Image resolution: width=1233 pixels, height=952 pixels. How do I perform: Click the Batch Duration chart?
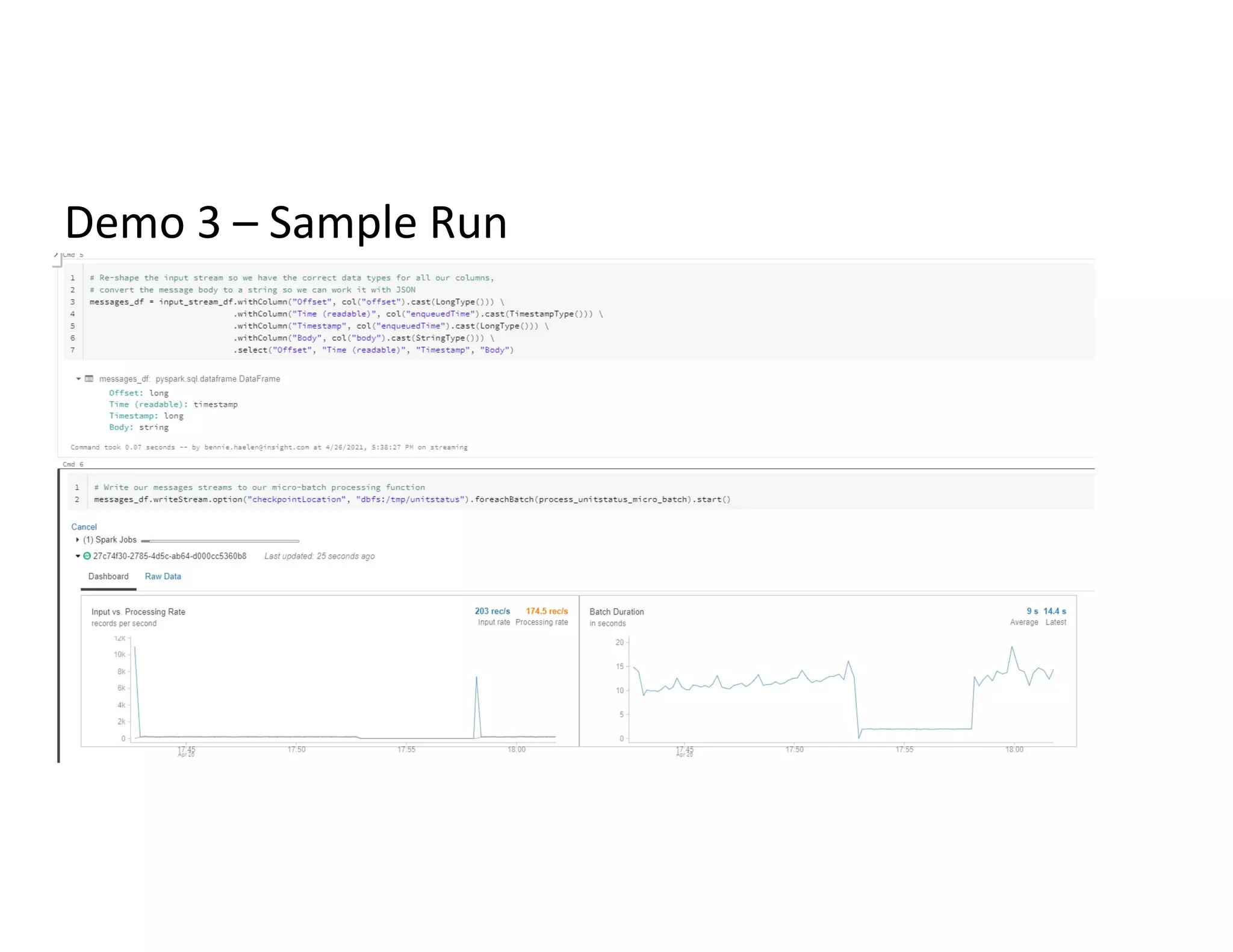[828, 671]
